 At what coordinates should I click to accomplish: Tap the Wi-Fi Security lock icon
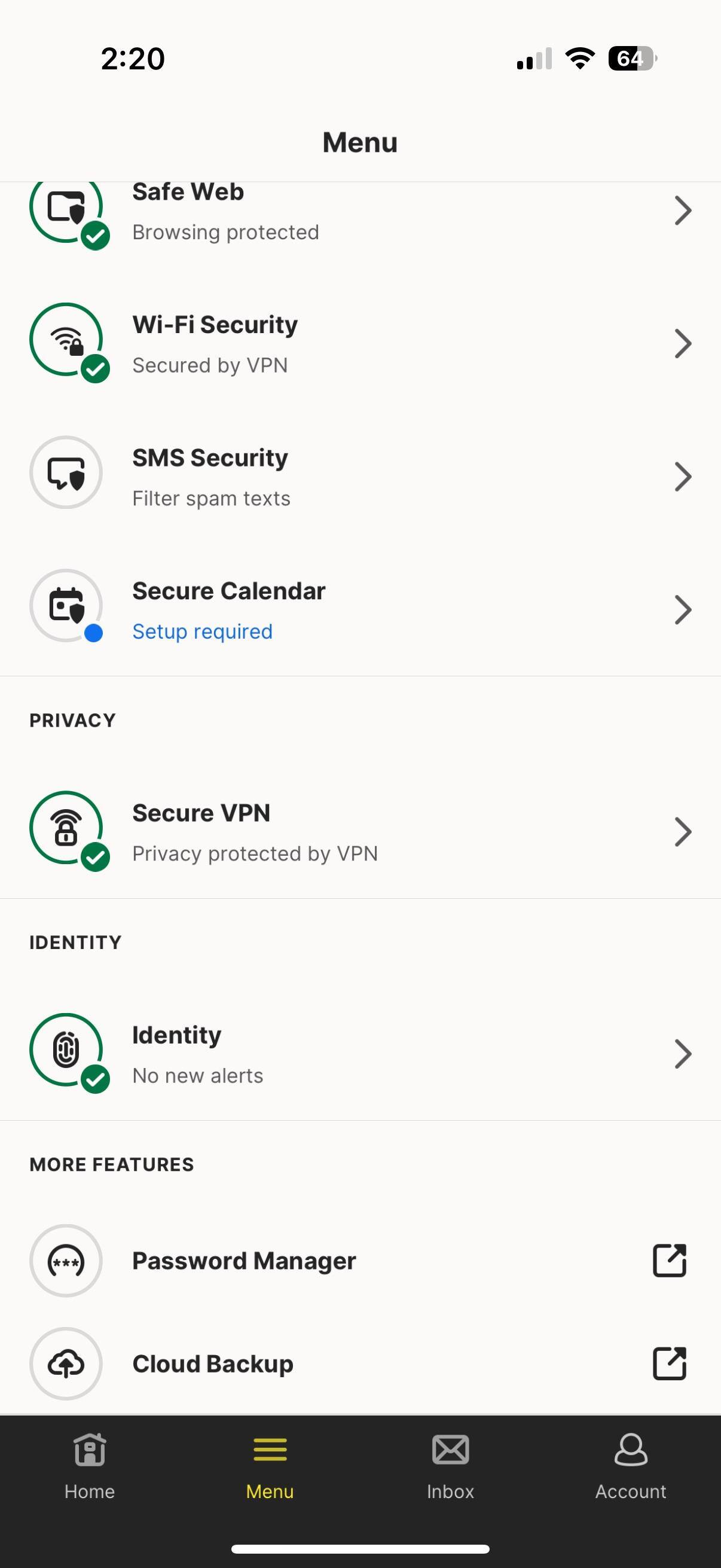[x=66, y=340]
